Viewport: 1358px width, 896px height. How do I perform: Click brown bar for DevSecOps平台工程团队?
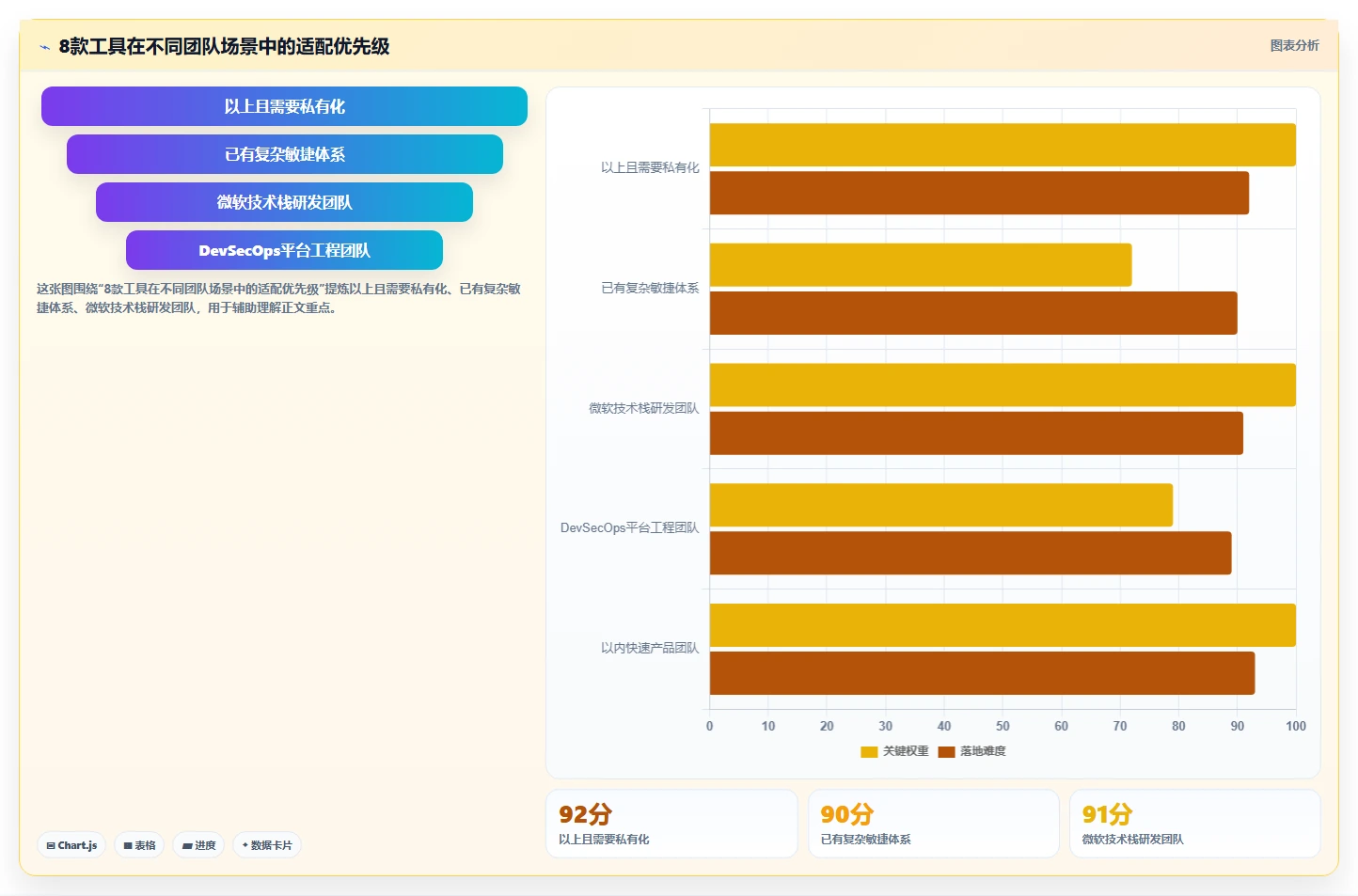point(971,553)
